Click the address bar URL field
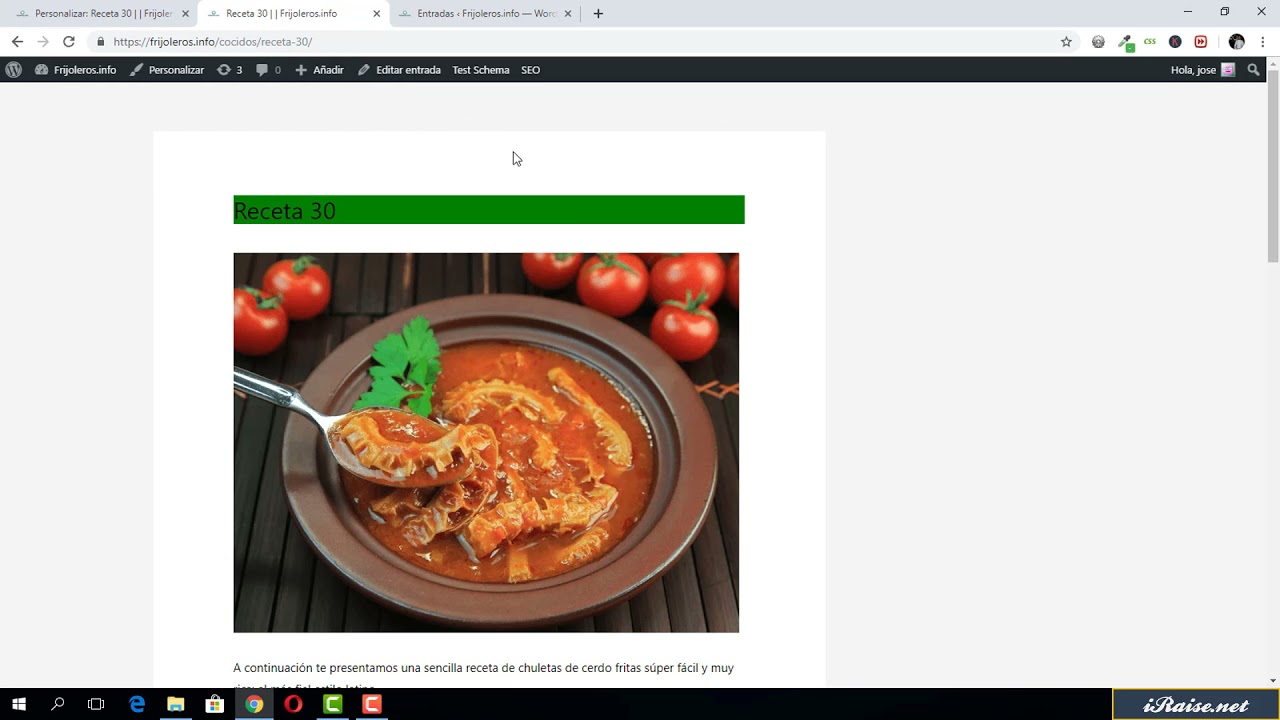 click(580, 42)
